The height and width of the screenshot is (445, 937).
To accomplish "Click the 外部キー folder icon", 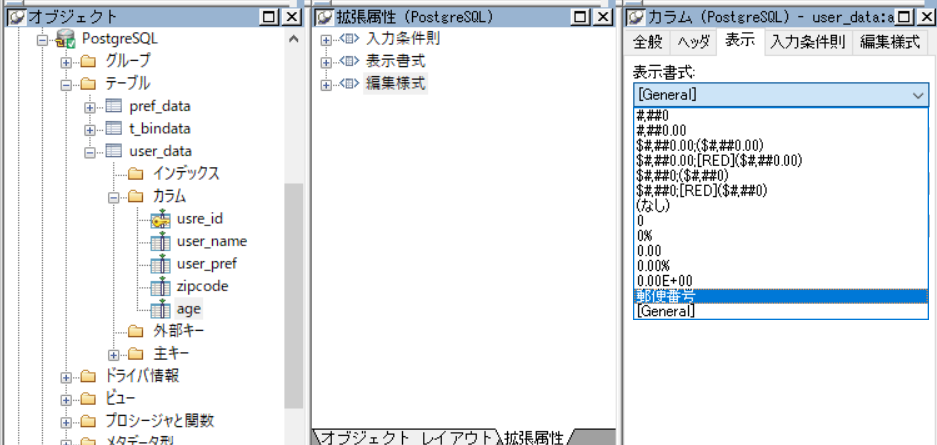I will (136, 331).
